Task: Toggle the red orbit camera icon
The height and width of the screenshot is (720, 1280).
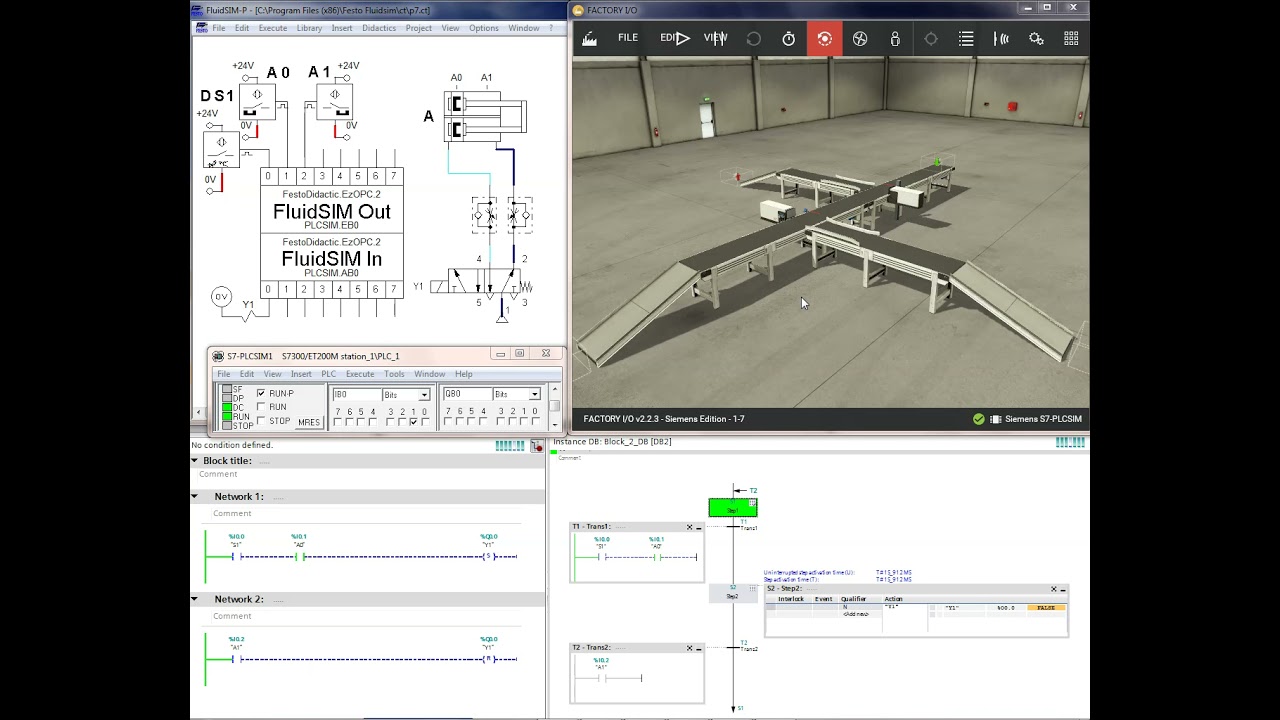Action: coord(824,39)
